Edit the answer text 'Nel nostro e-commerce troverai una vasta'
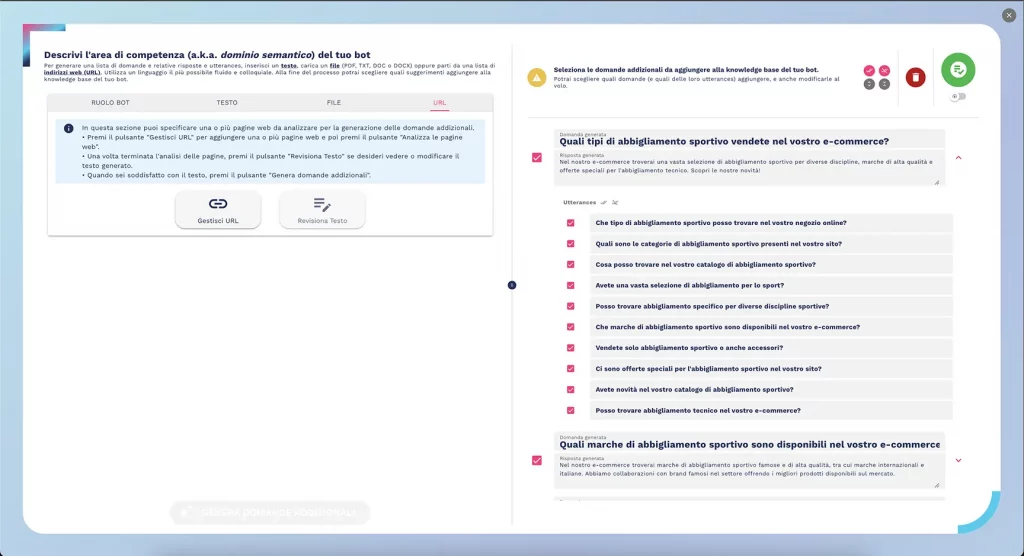The height and width of the screenshot is (556, 1024). tap(749, 168)
